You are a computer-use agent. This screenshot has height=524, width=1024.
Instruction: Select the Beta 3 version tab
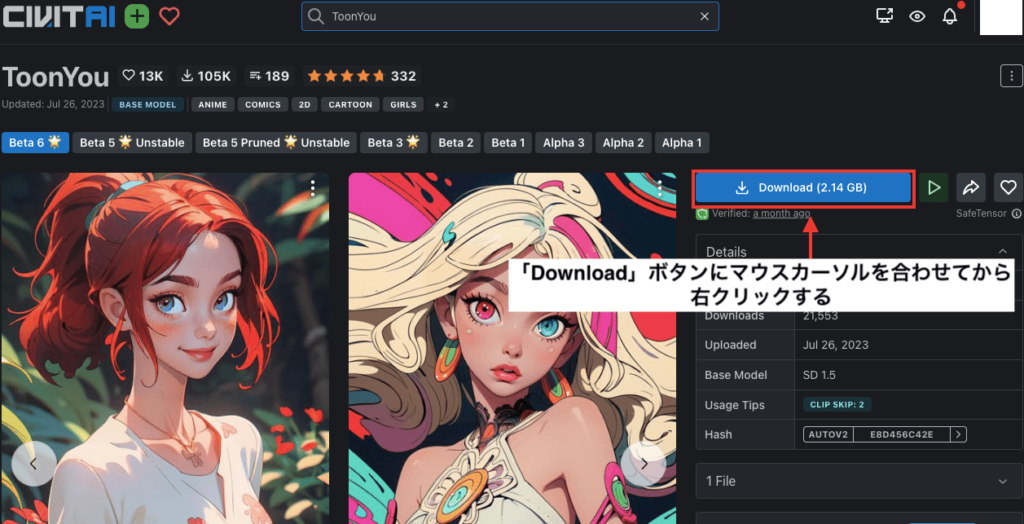pos(394,142)
